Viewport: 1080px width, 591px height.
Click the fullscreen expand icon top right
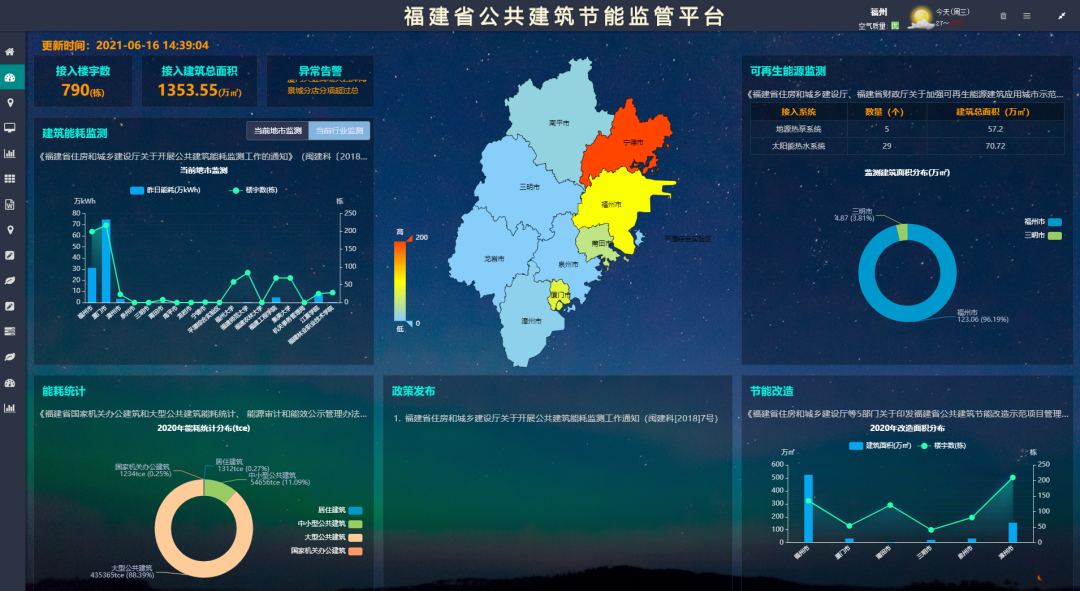(x=1061, y=16)
